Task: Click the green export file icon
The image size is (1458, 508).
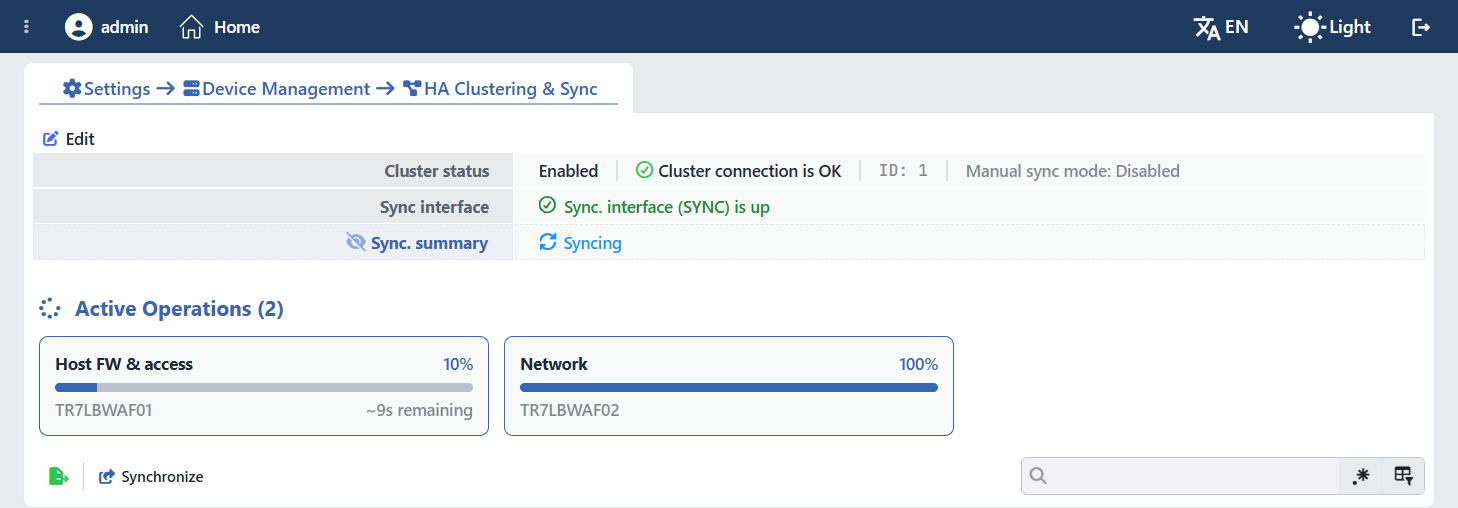Action: 58,476
